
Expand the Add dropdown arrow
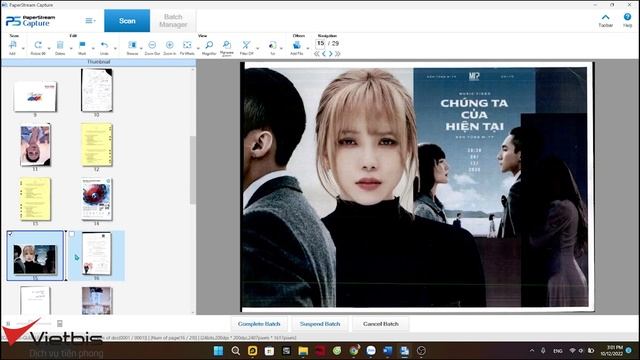(23, 49)
